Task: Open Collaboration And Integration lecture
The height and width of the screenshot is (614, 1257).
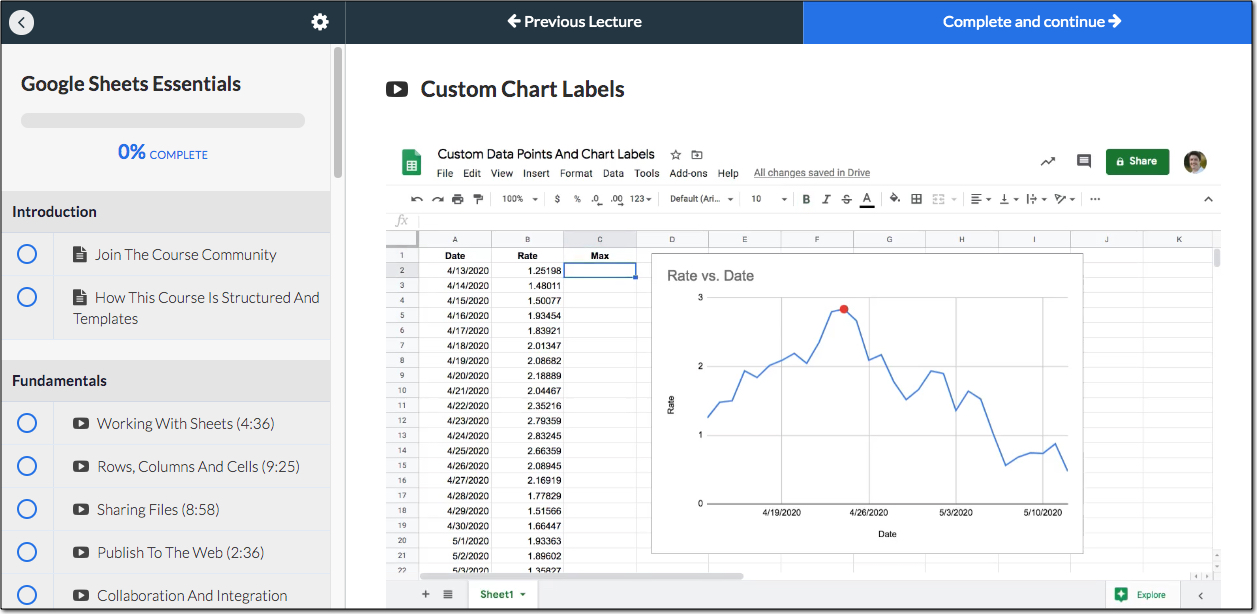Action: (192, 595)
